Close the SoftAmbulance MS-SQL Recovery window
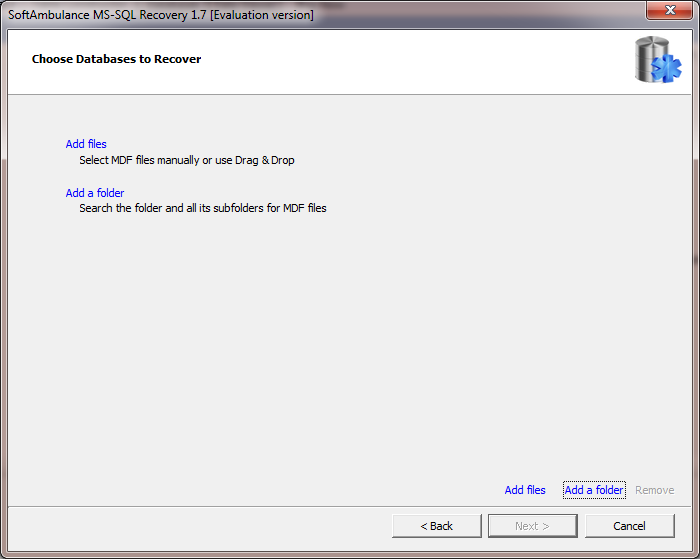Viewport: 700px width, 559px height. pos(669,10)
